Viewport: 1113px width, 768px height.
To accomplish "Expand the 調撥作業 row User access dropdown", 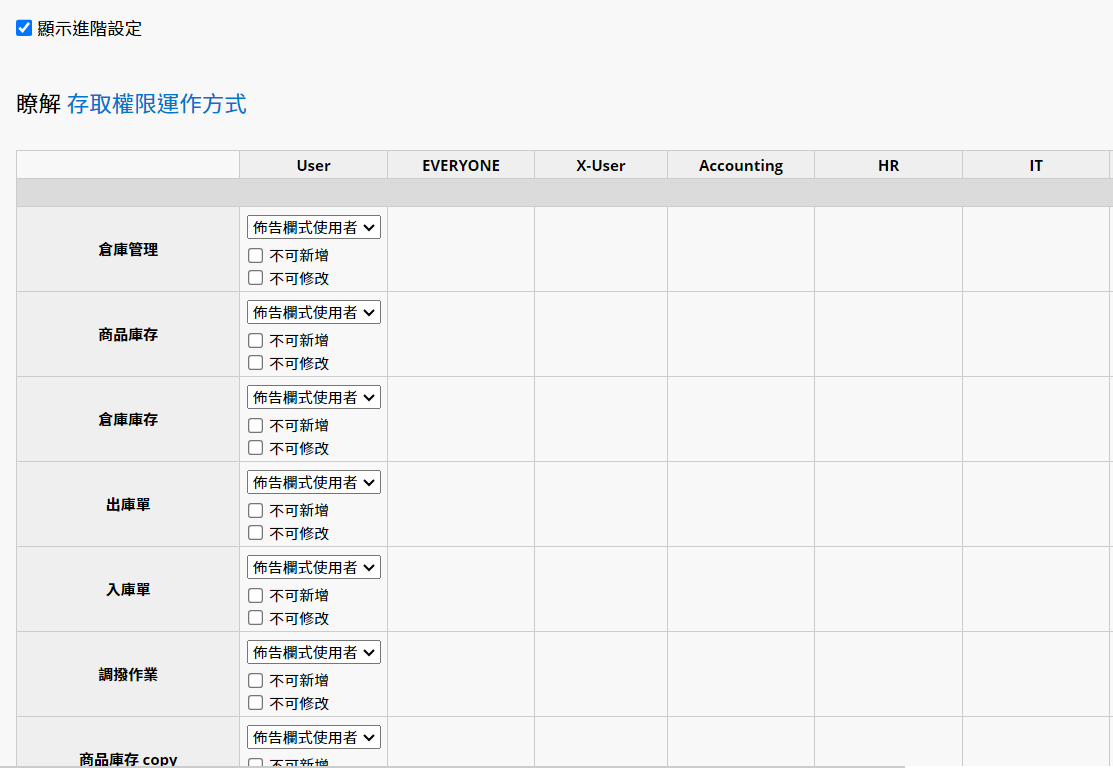I will click(314, 652).
